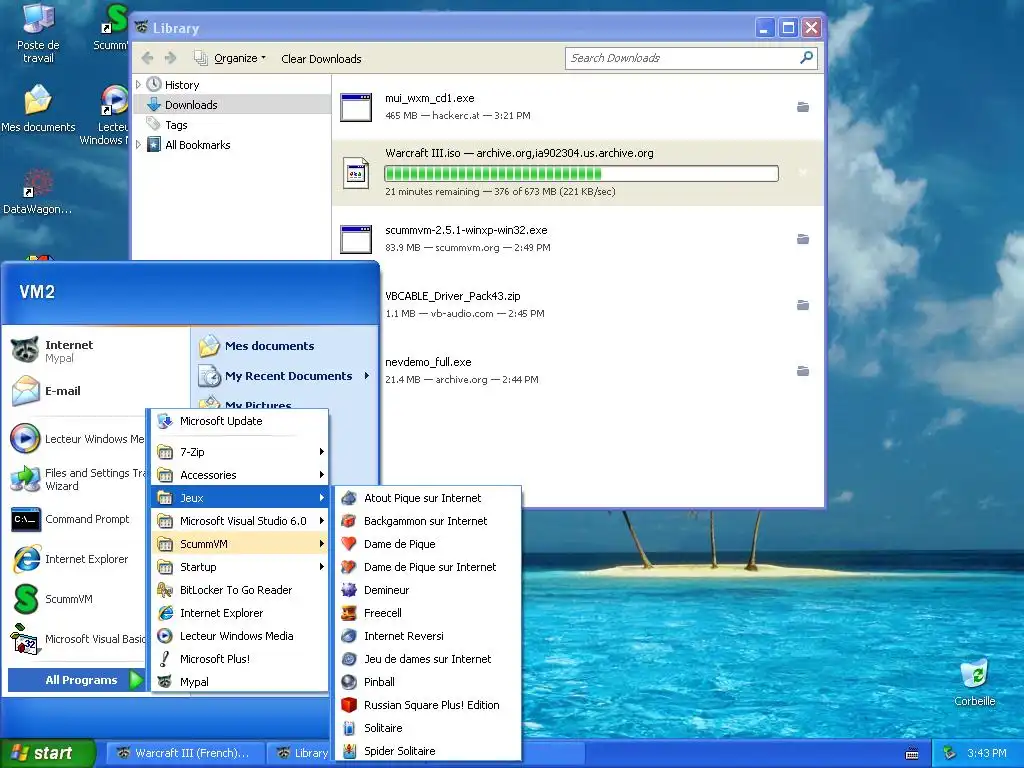Launch Russian Square Plus! Edition
1024x768 pixels.
tap(428, 705)
